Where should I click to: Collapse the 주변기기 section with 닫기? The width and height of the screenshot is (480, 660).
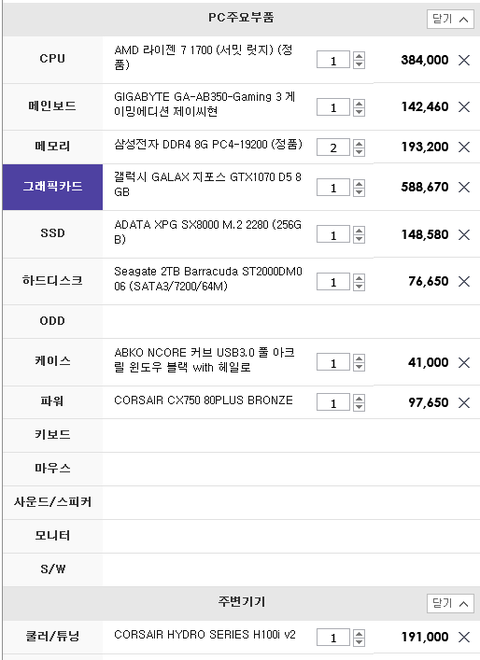click(x=450, y=604)
